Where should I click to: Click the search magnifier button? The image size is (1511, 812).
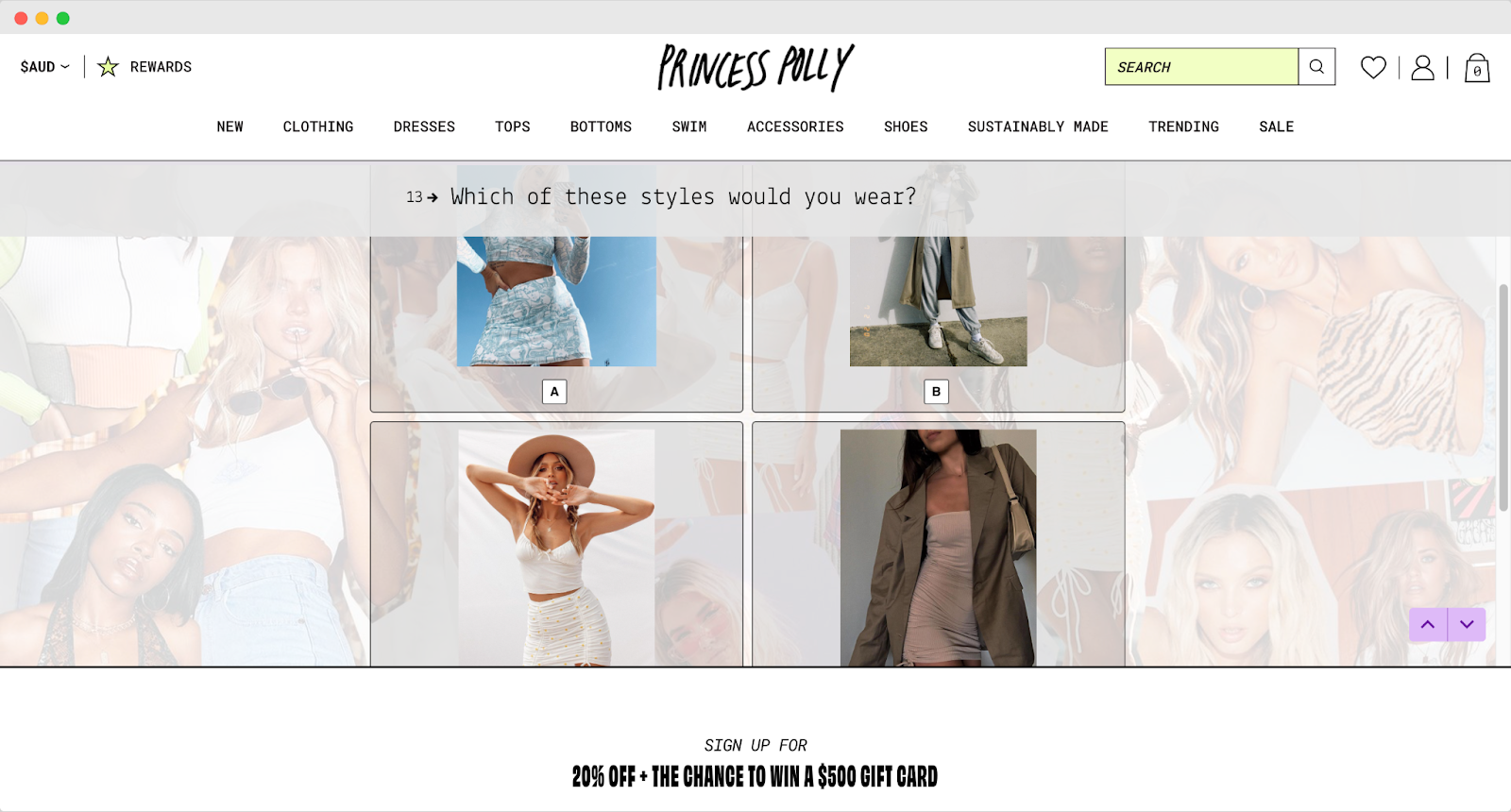point(1316,67)
